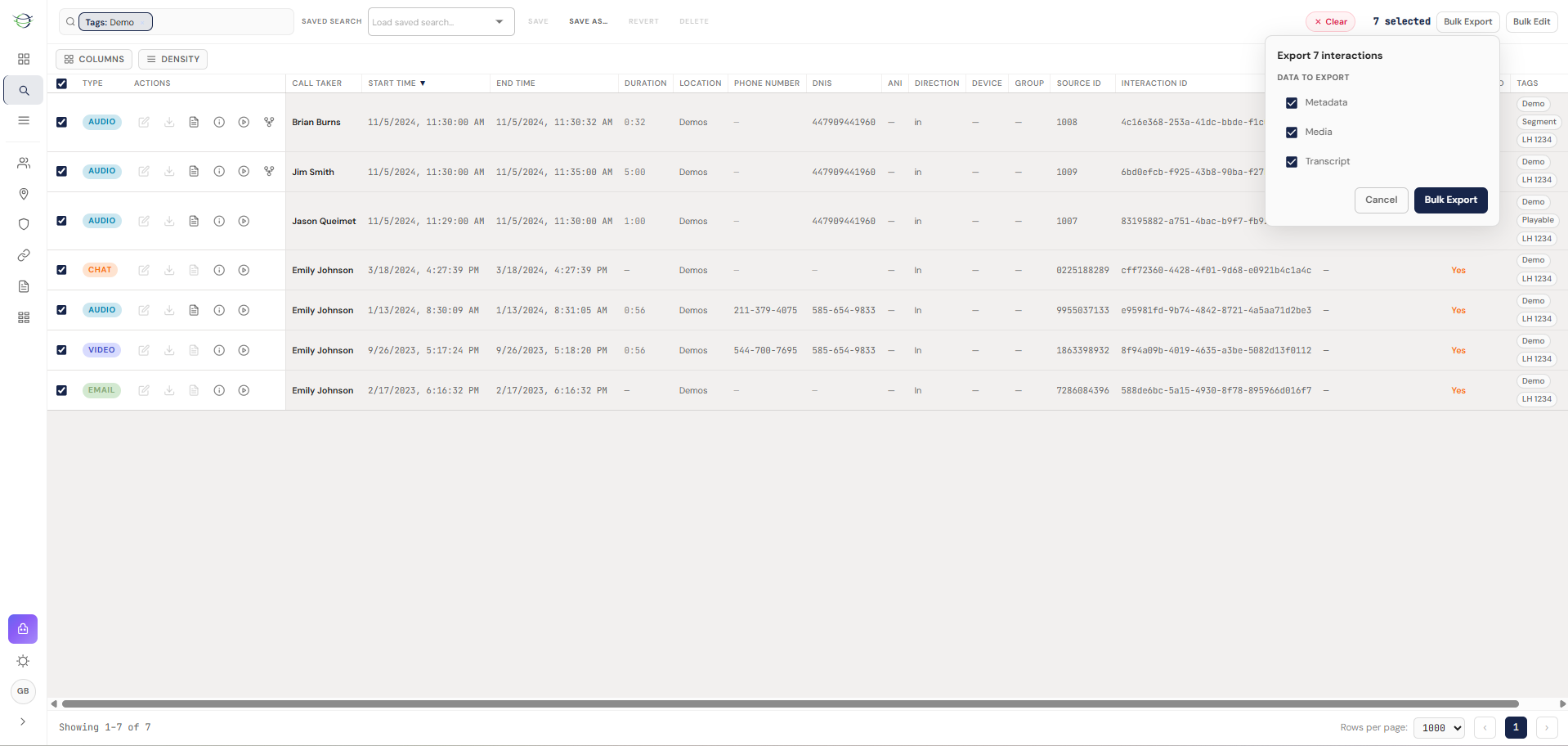Click the chain link sidebar icon
Viewport: 1568px width, 746px height.
(24, 255)
